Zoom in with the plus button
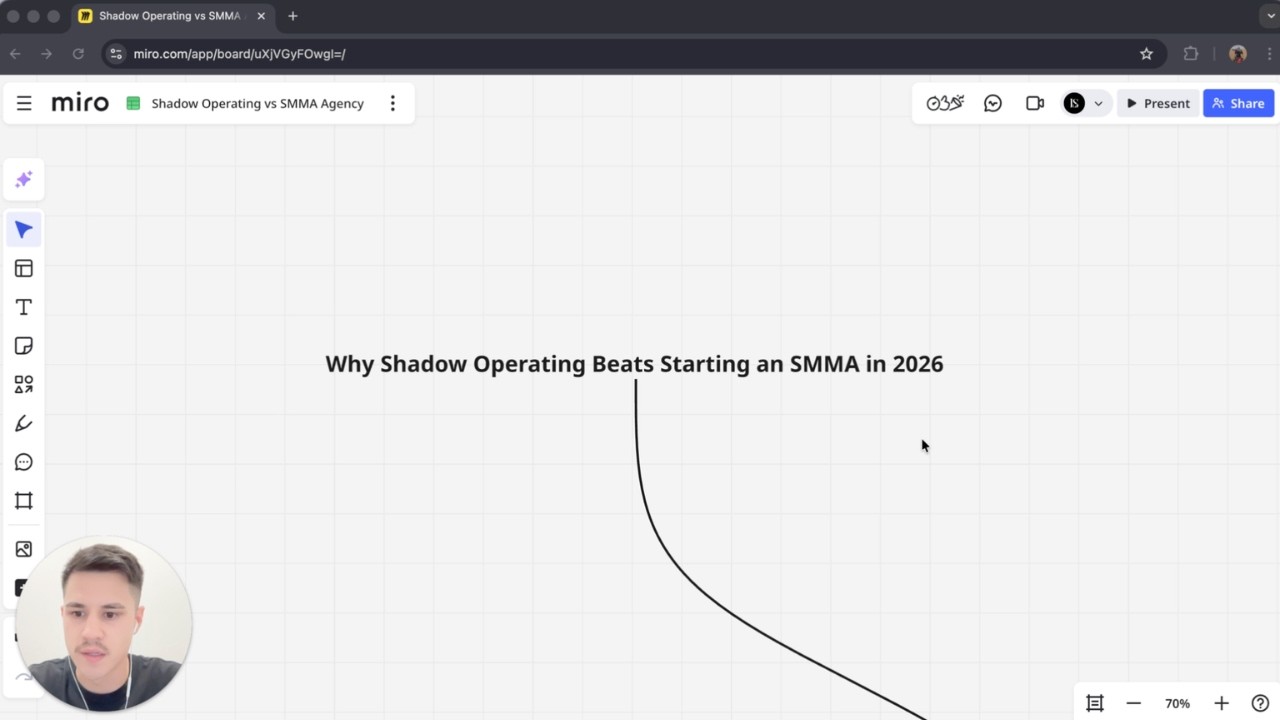This screenshot has width=1280, height=720. point(1221,703)
